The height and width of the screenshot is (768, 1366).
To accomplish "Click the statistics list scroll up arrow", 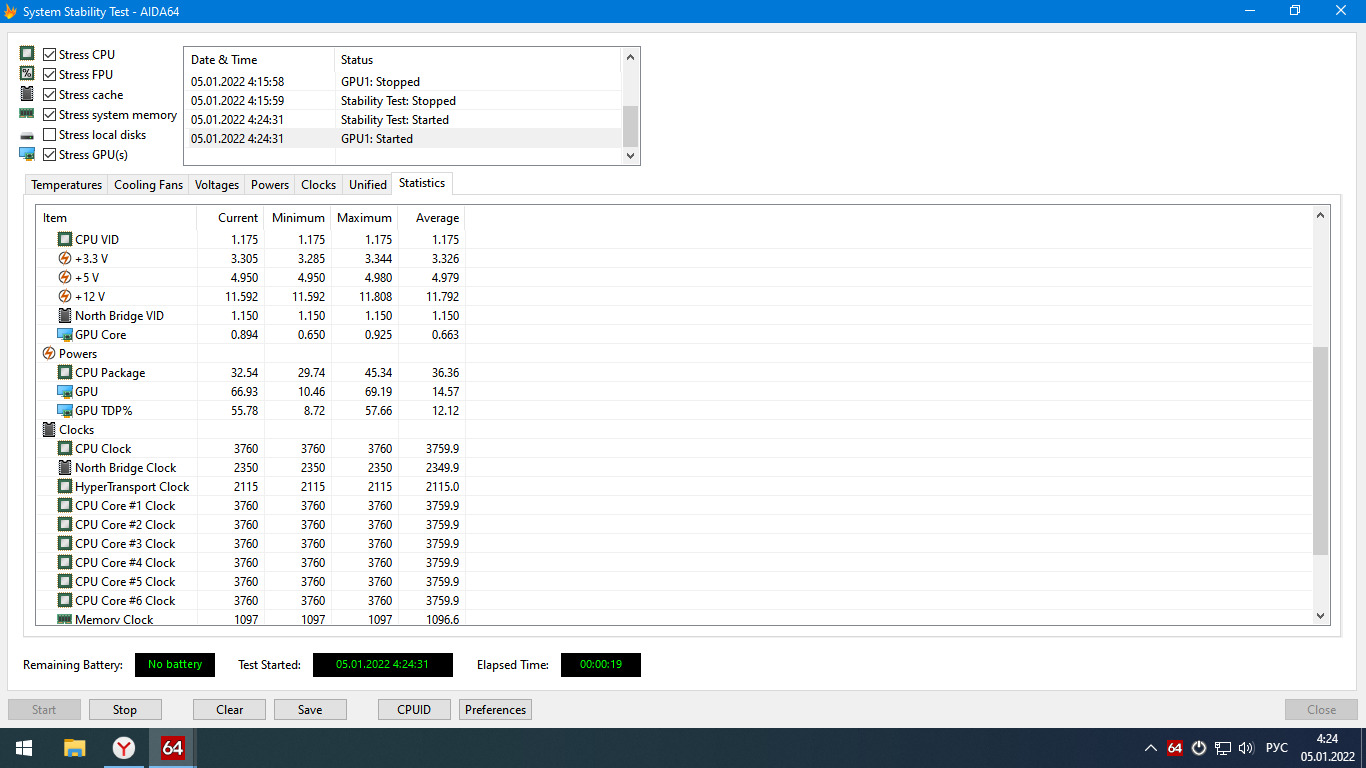I will pos(1321,215).
